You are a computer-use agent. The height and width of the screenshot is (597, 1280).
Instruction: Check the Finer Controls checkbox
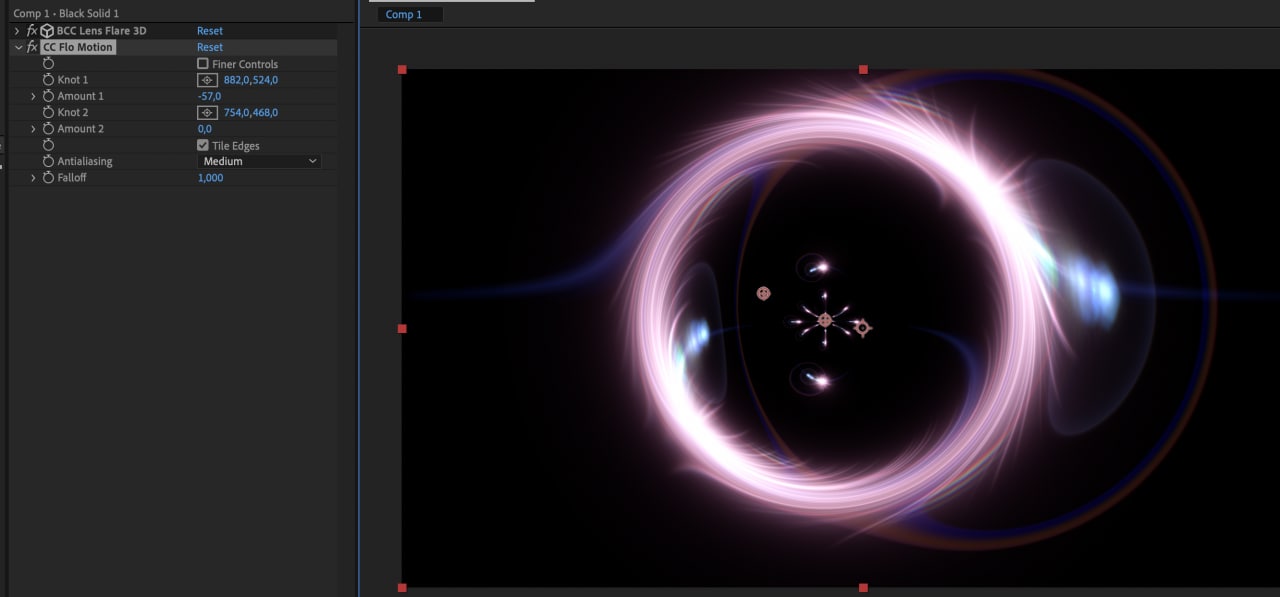203,64
